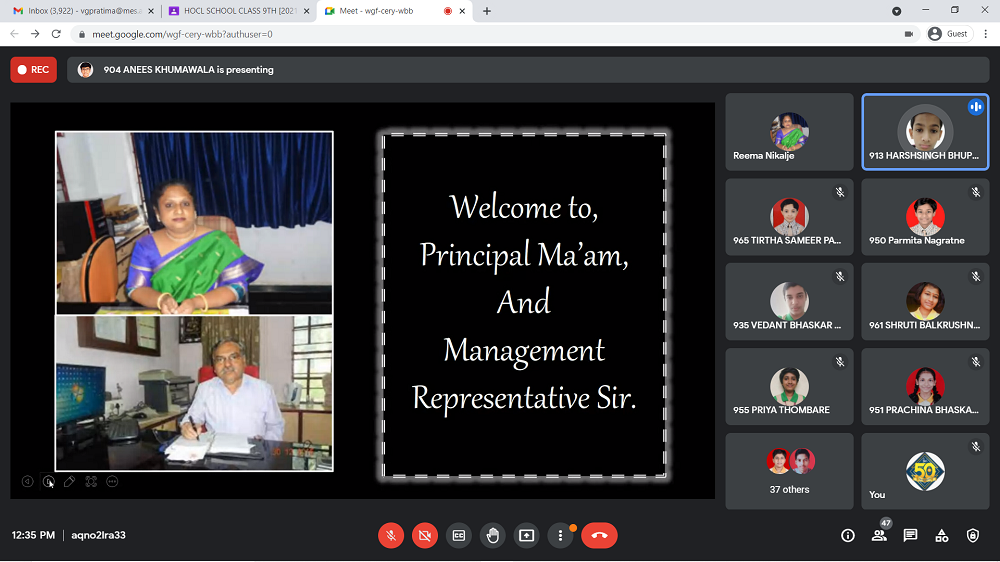Select the Reema Nikalje video tile
Viewport: 1000px width, 562px height.
[790, 132]
